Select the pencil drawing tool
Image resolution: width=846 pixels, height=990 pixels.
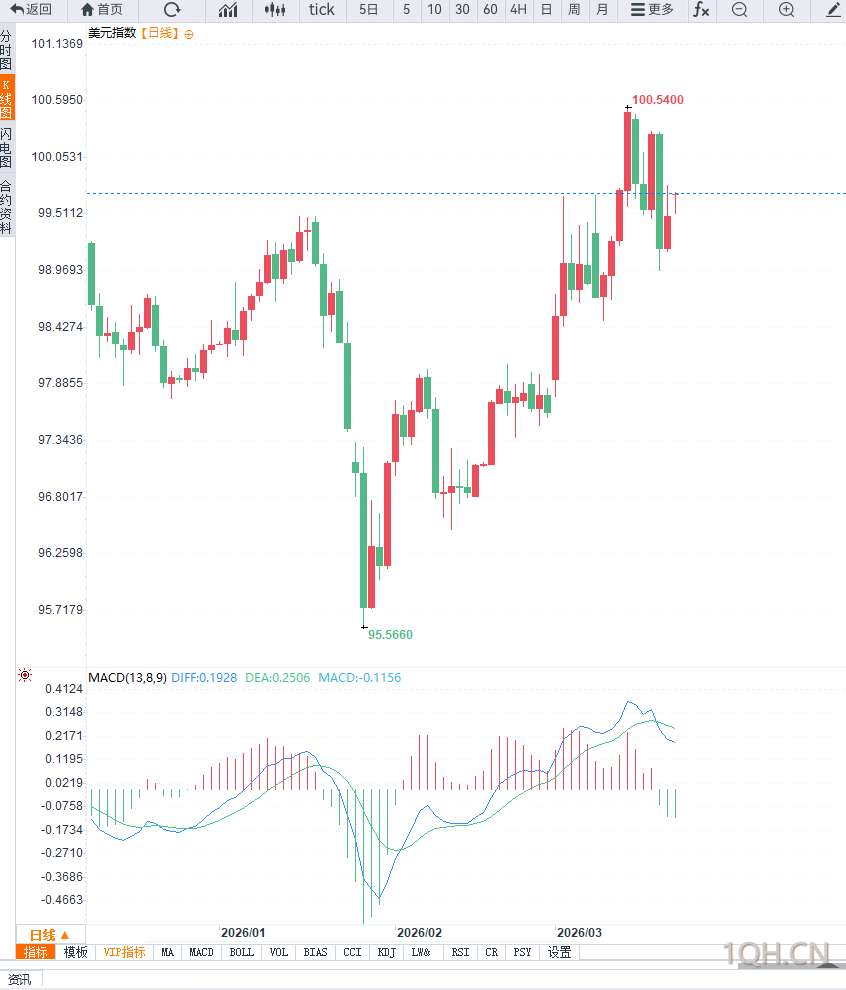click(x=833, y=10)
